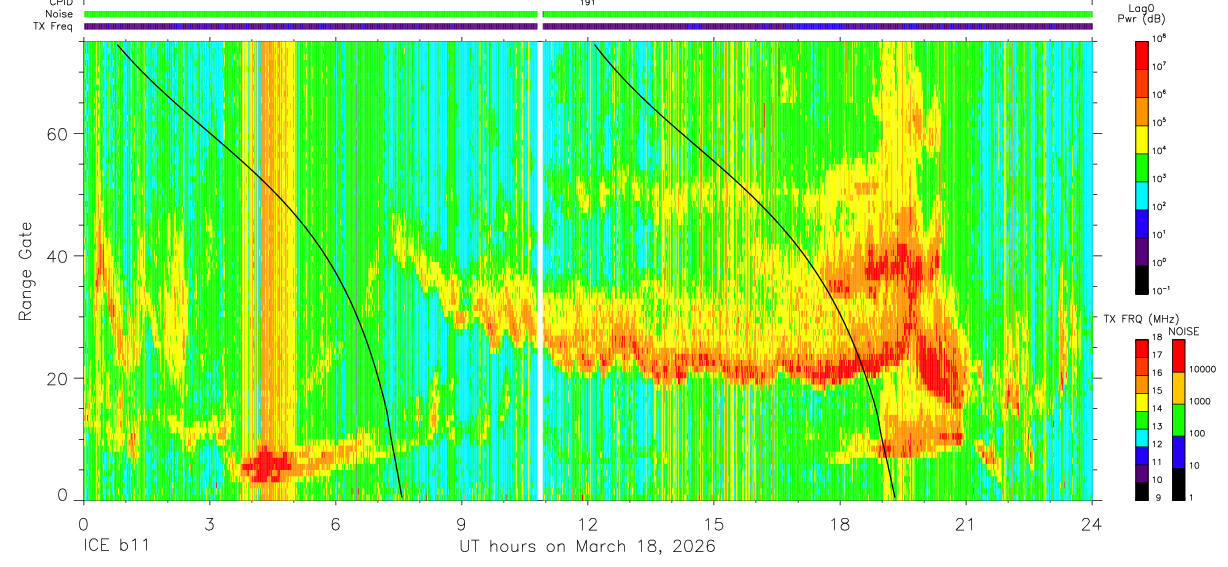Image resolution: width=1228 pixels, height=567 pixels.
Task: Click the 10000 label on the NOISE colorbar
Action: [1205, 370]
